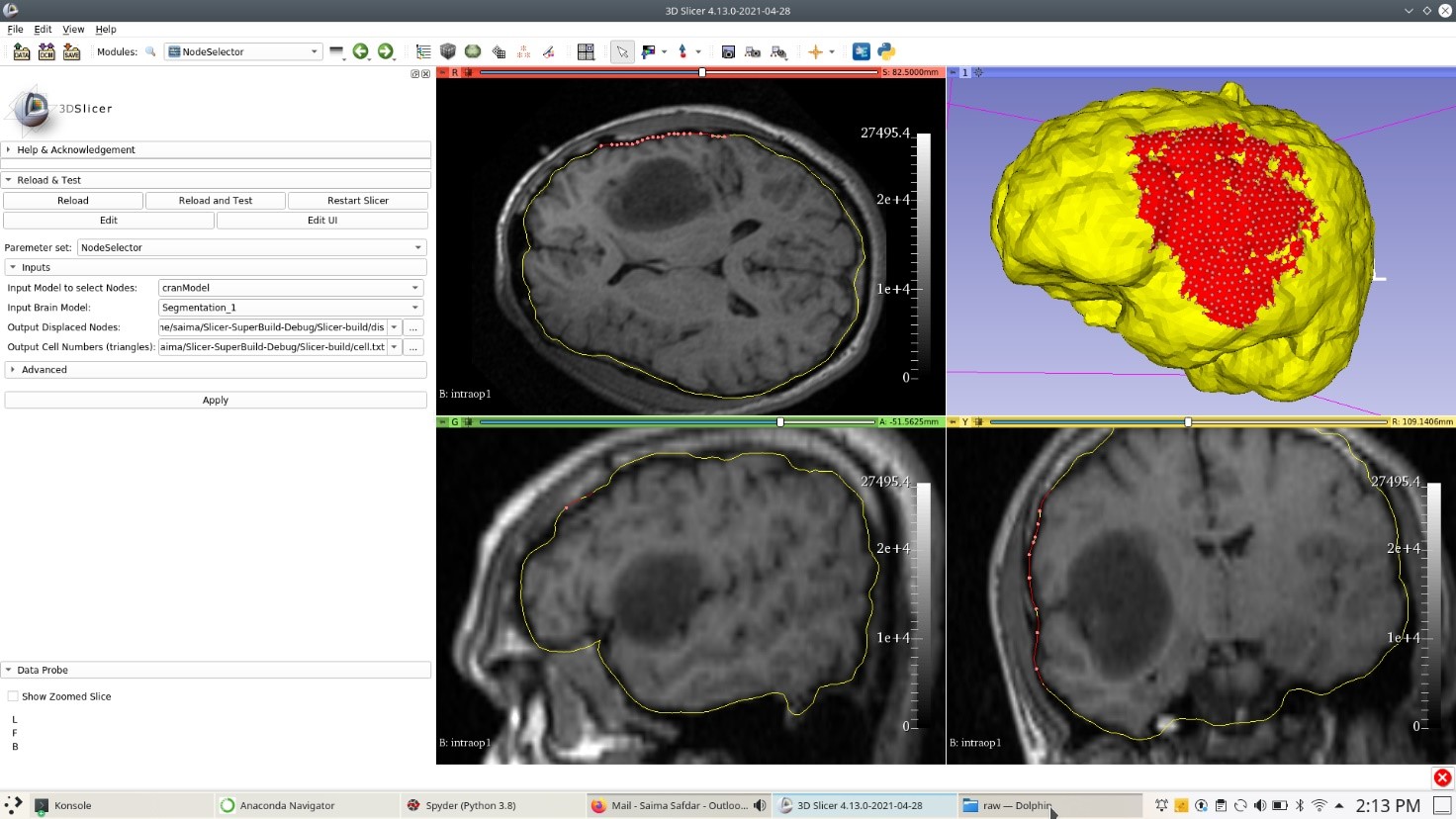Image resolution: width=1456 pixels, height=819 pixels.
Task: Click the Restart Slicer button
Action: [358, 201]
